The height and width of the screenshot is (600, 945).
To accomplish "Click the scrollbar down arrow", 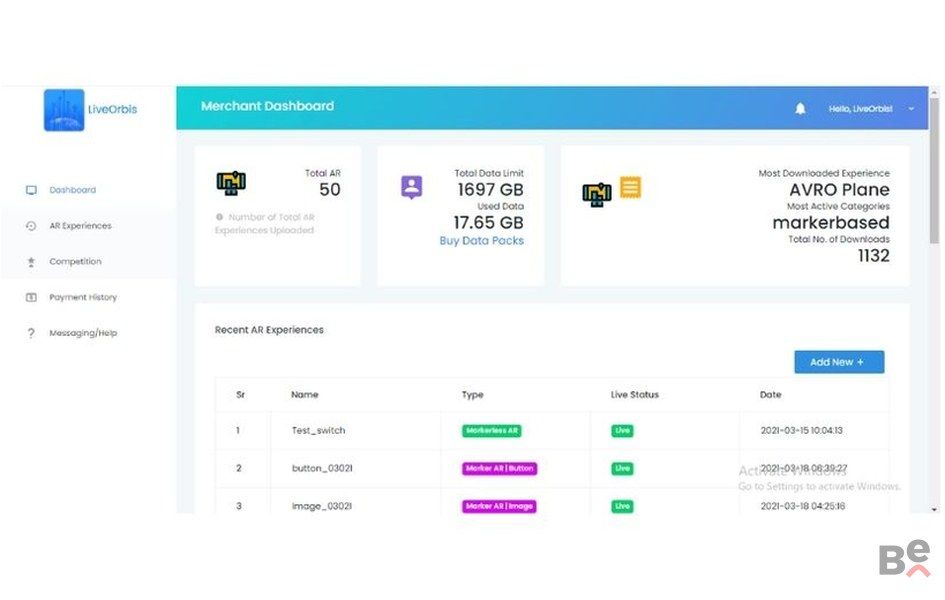I will pos(934,510).
